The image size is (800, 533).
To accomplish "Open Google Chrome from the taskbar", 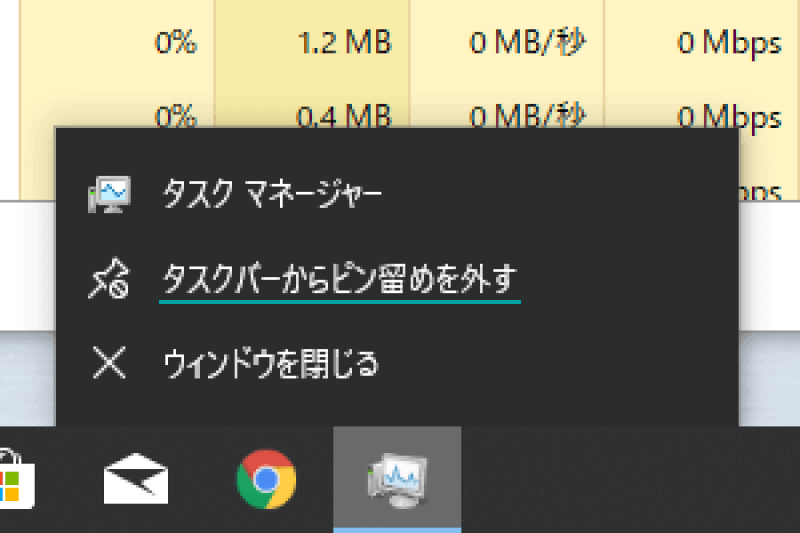I will tap(266, 479).
